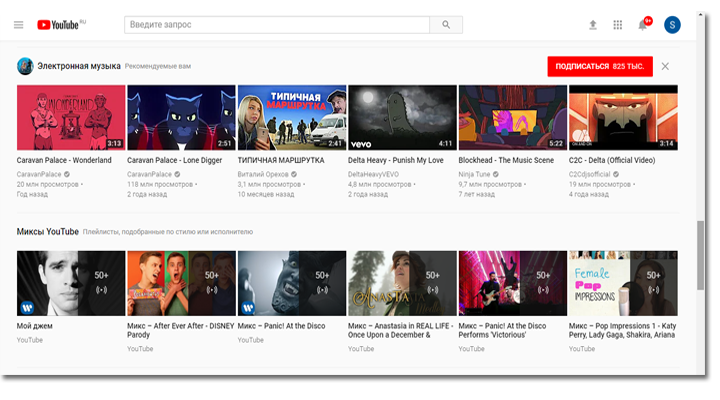Click the page vertical scrollbar thumb
This screenshot has width=720, height=400.
pyautogui.click(x=700, y=255)
